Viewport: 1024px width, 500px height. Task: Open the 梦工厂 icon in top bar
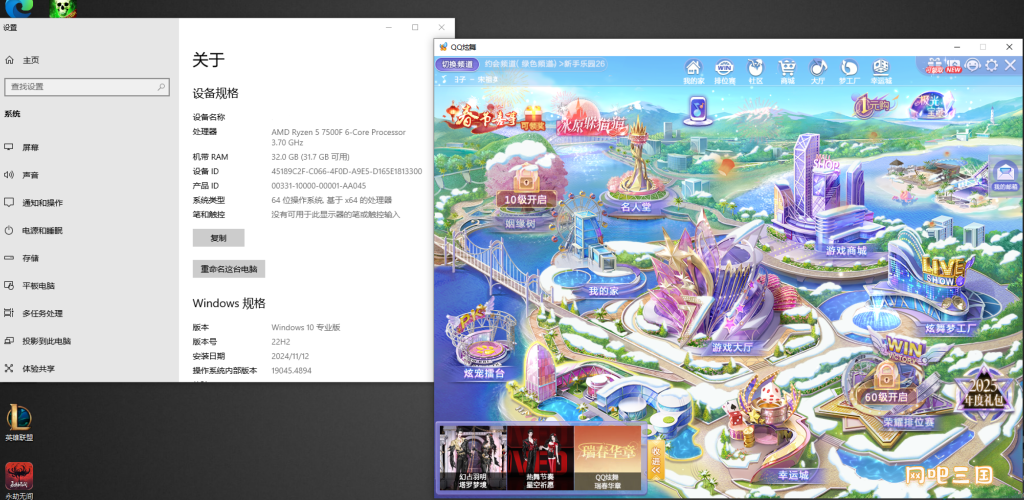(x=849, y=71)
